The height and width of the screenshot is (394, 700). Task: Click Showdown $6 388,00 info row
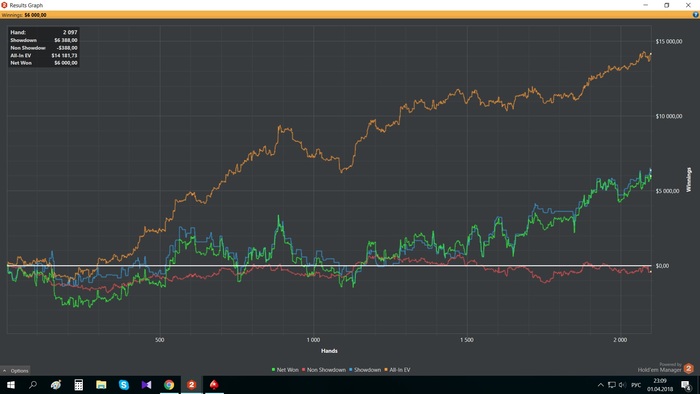click(44, 40)
